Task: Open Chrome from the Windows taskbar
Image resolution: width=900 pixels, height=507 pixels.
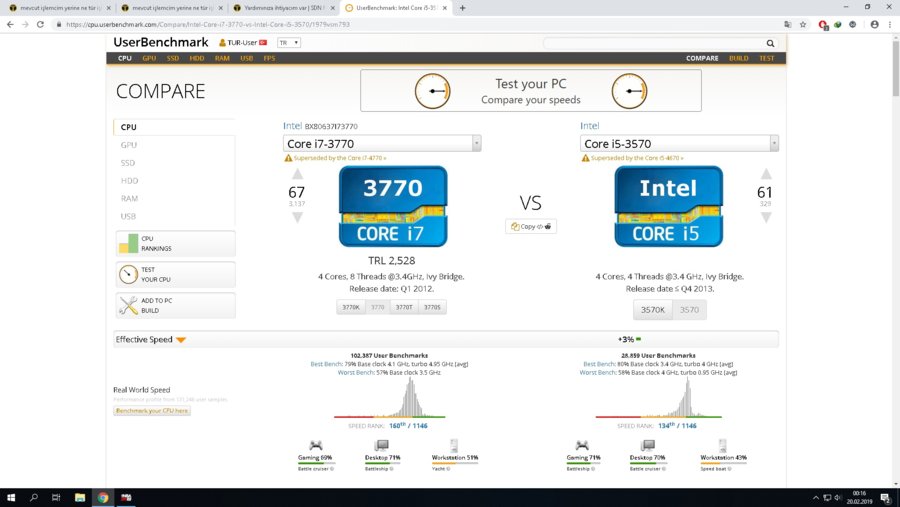Action: click(x=103, y=497)
